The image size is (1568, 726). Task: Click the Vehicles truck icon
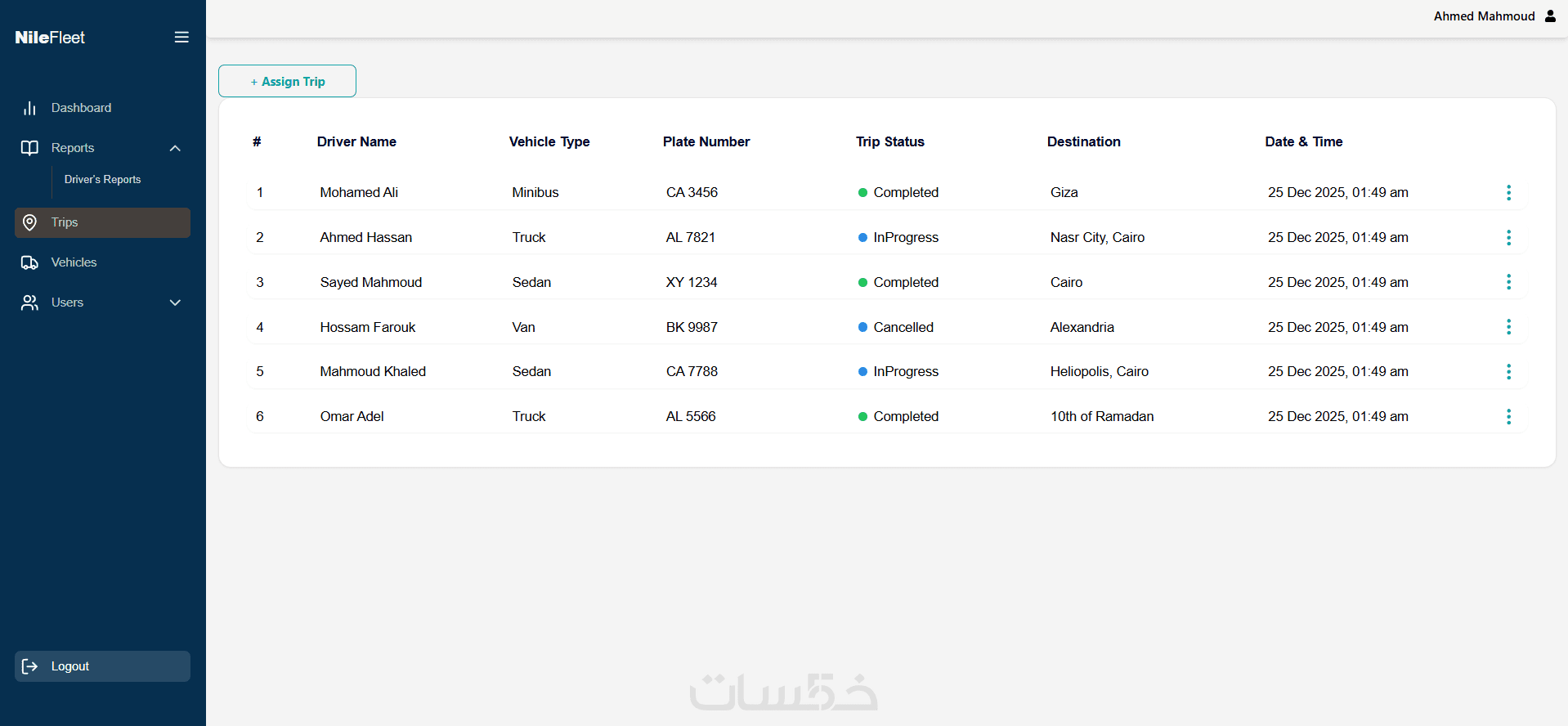30,262
